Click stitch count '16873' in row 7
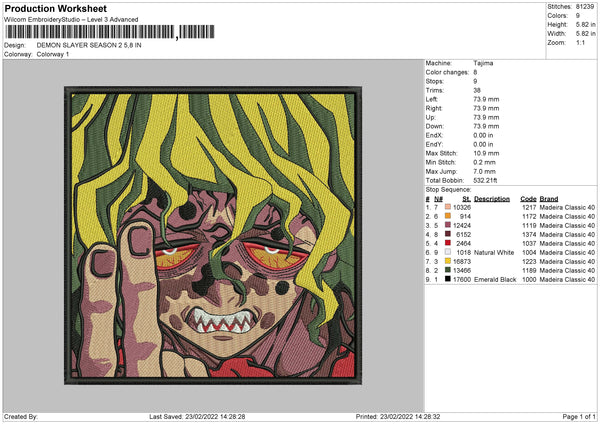 462,261
